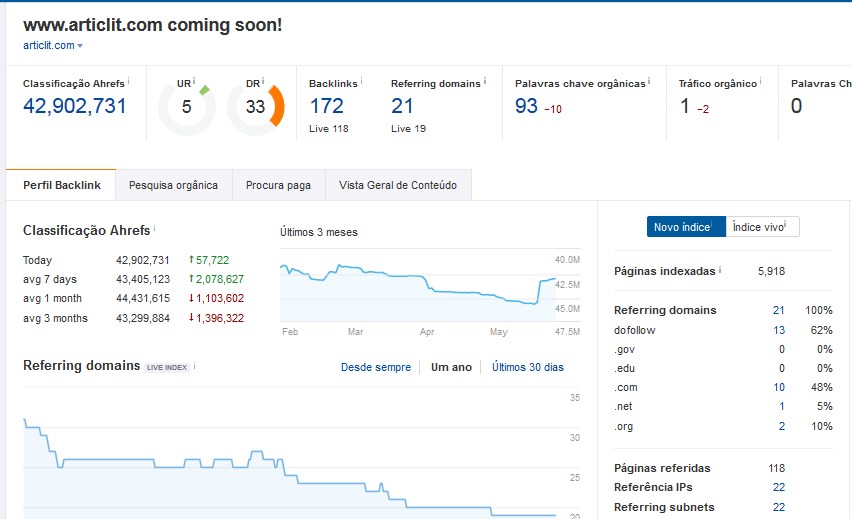
Task: Click info icon next to Páginas indexadas
Action: pos(721,270)
